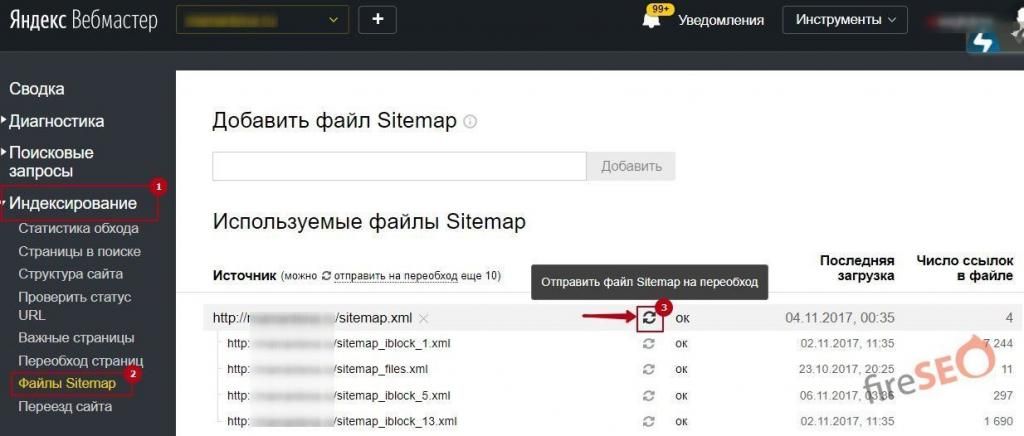
Task: Expand the Диагностика section
Action: coord(56,121)
